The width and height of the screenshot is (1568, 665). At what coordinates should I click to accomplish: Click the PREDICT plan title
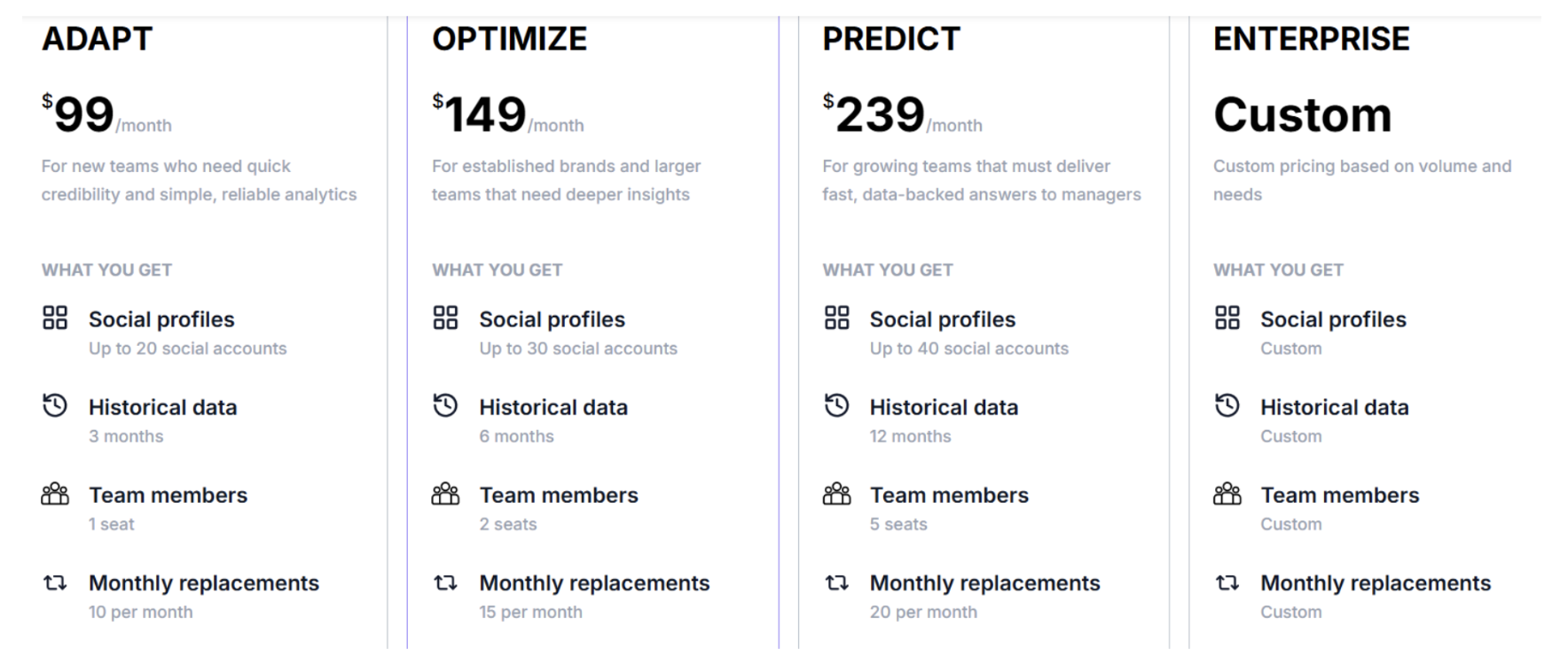coord(890,39)
